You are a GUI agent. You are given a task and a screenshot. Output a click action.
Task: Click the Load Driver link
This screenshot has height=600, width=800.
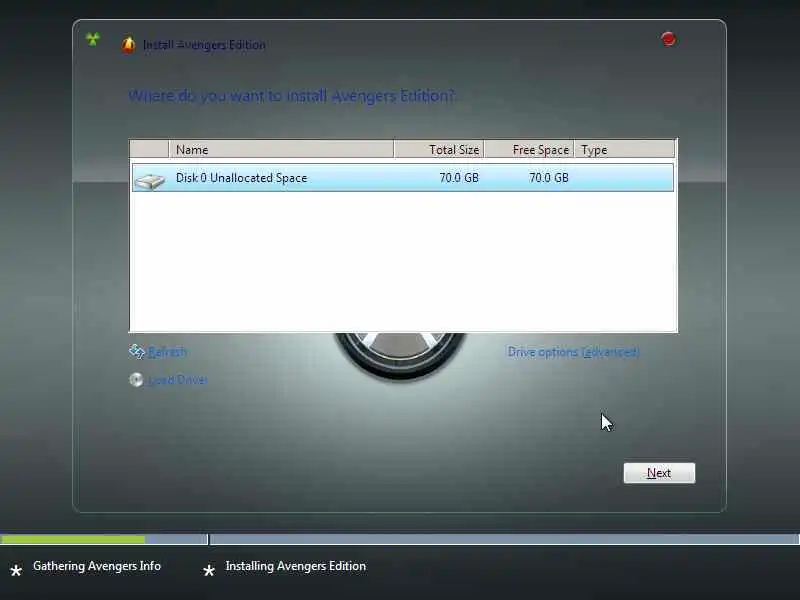178,380
